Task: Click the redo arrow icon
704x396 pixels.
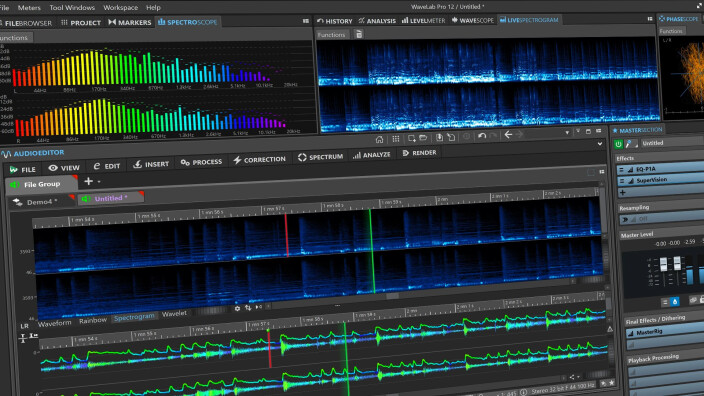Action: 493,135
